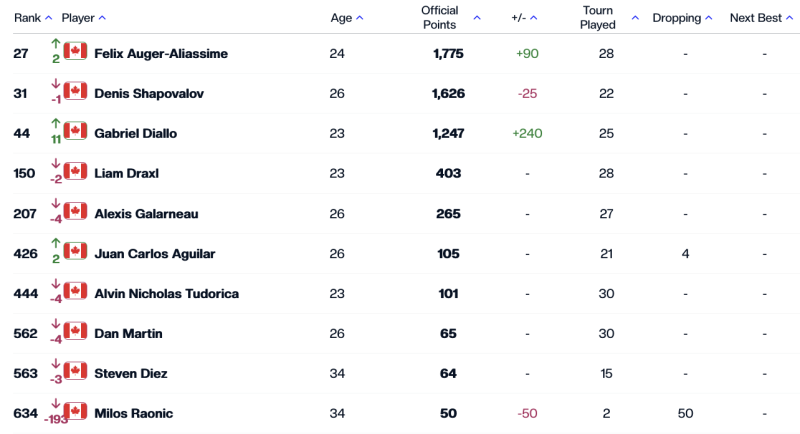The image size is (800, 434).
Task: Open Milos Raonic's player profile
Action: click(134, 414)
